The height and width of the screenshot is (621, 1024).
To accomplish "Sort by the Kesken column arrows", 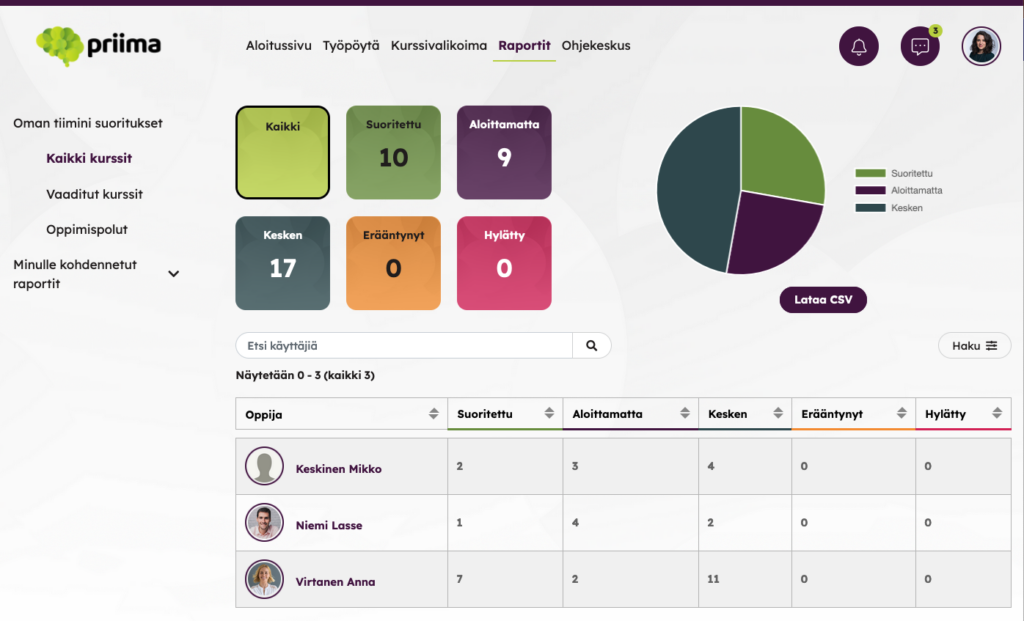I will click(777, 413).
